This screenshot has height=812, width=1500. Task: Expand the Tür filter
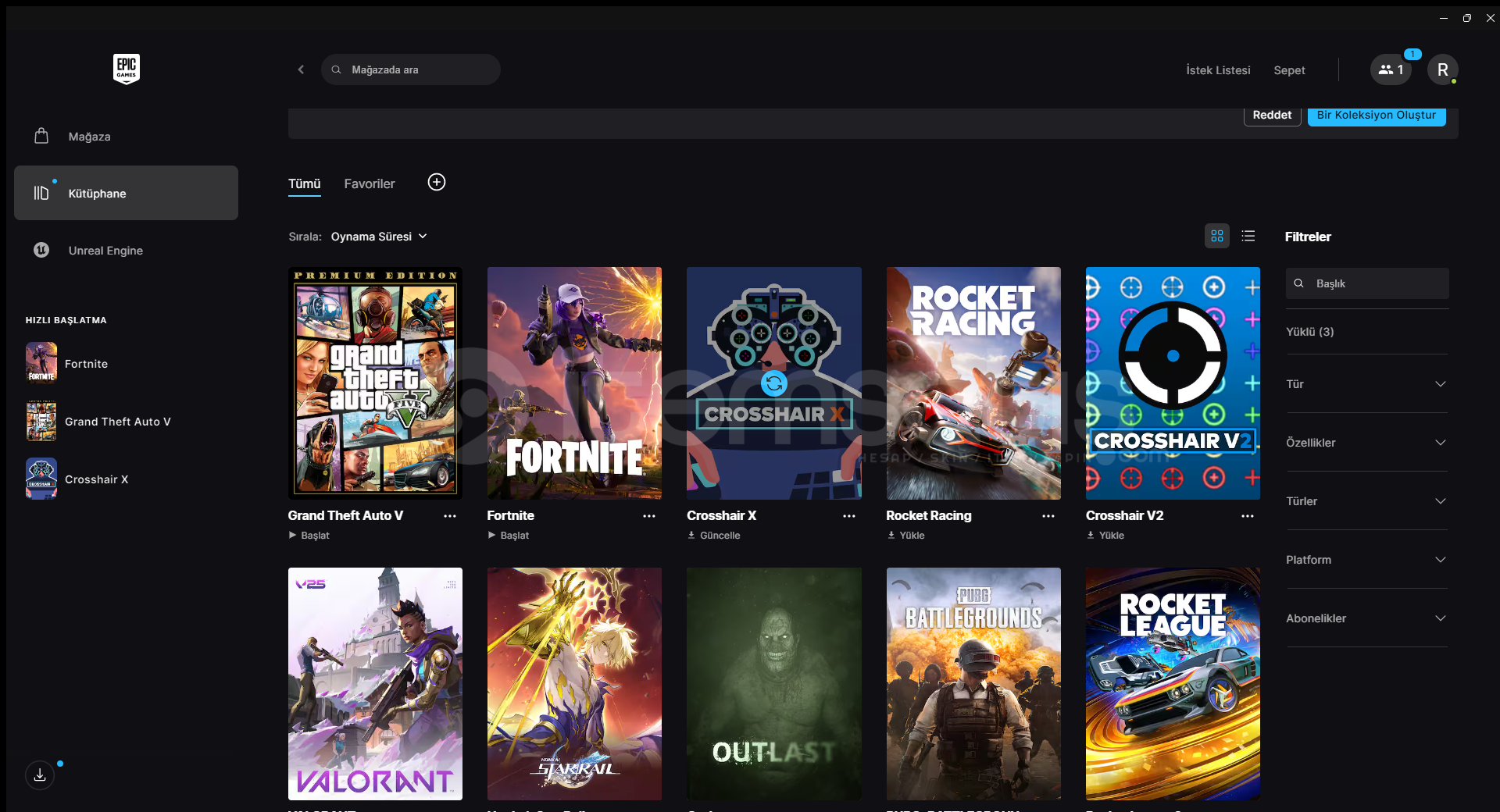click(x=1366, y=384)
